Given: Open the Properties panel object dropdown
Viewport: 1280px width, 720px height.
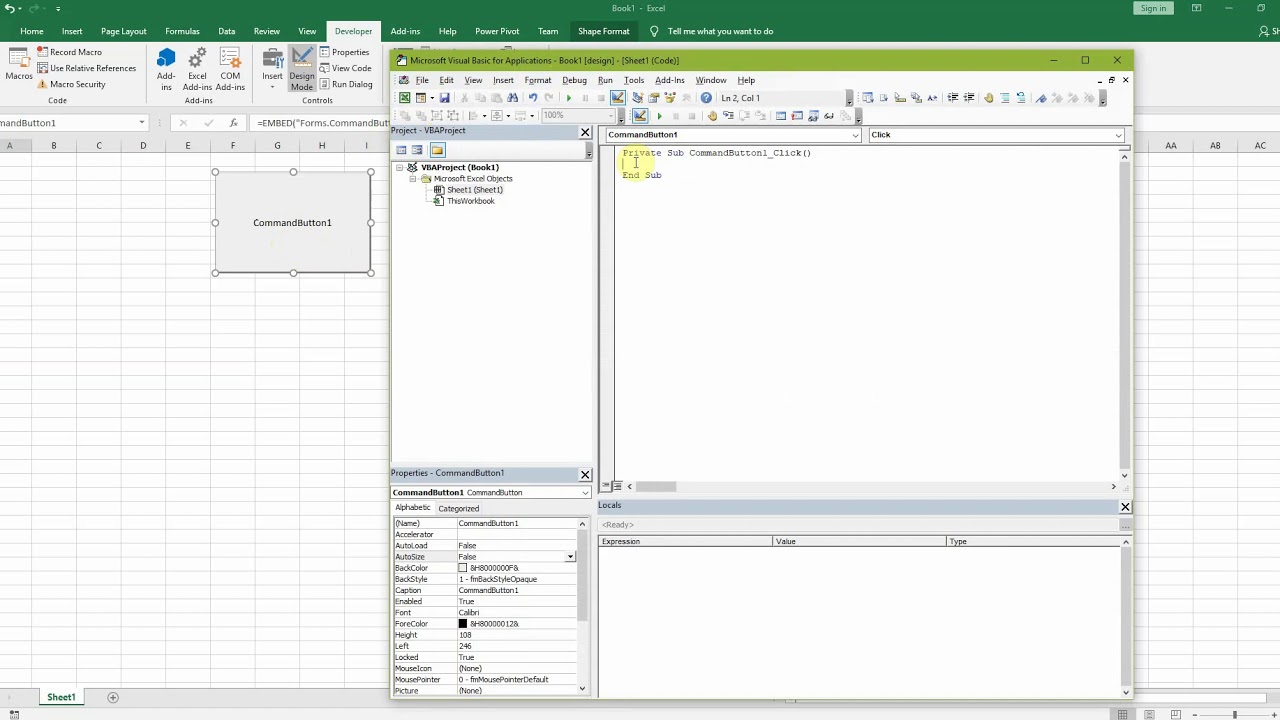Looking at the screenshot, I should click(x=585, y=493).
